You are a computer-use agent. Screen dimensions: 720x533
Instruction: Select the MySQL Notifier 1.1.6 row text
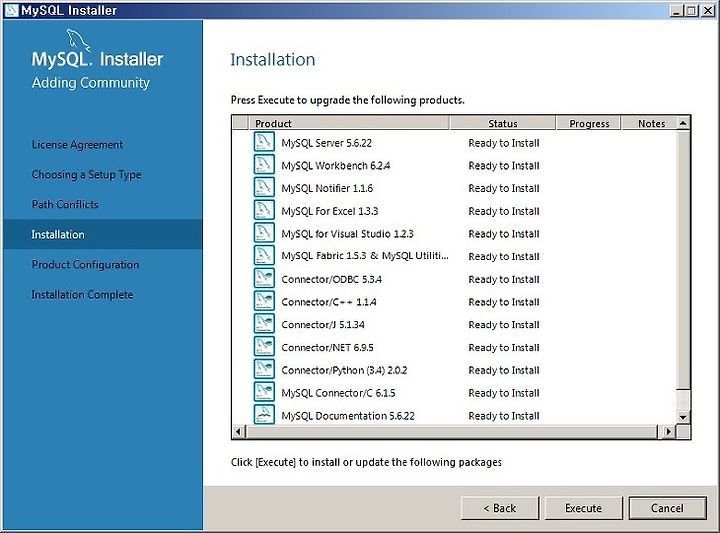[x=327, y=188]
